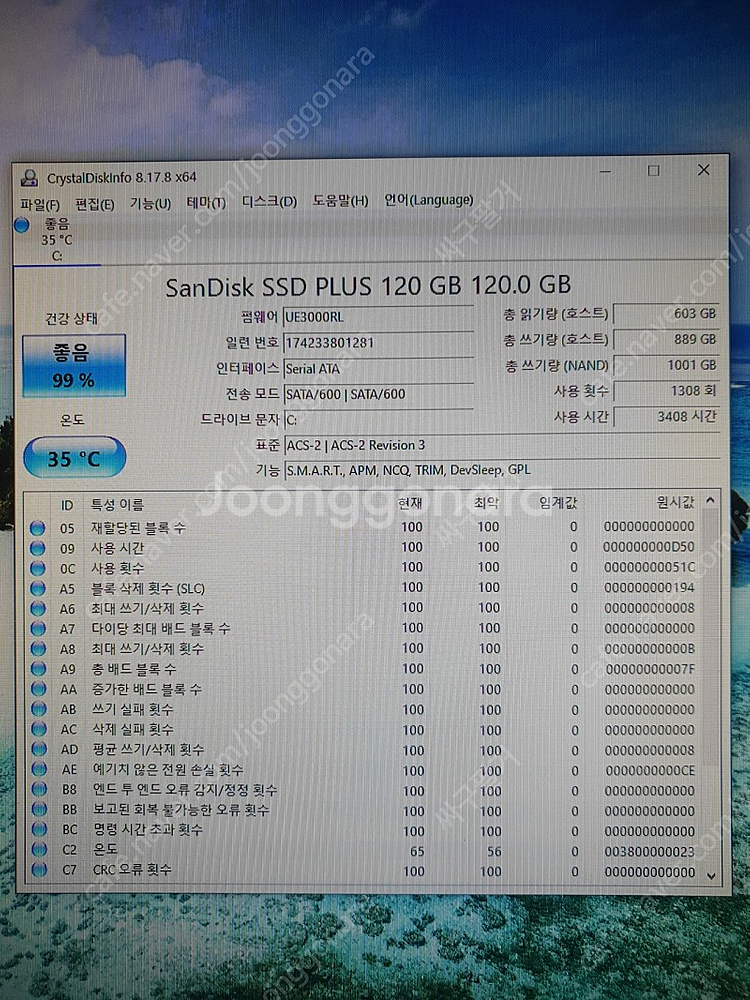The image size is (750, 1000).
Task: Click status icon of row AD 평균 쓰기/삭제 횟수
Action: (x=40, y=749)
